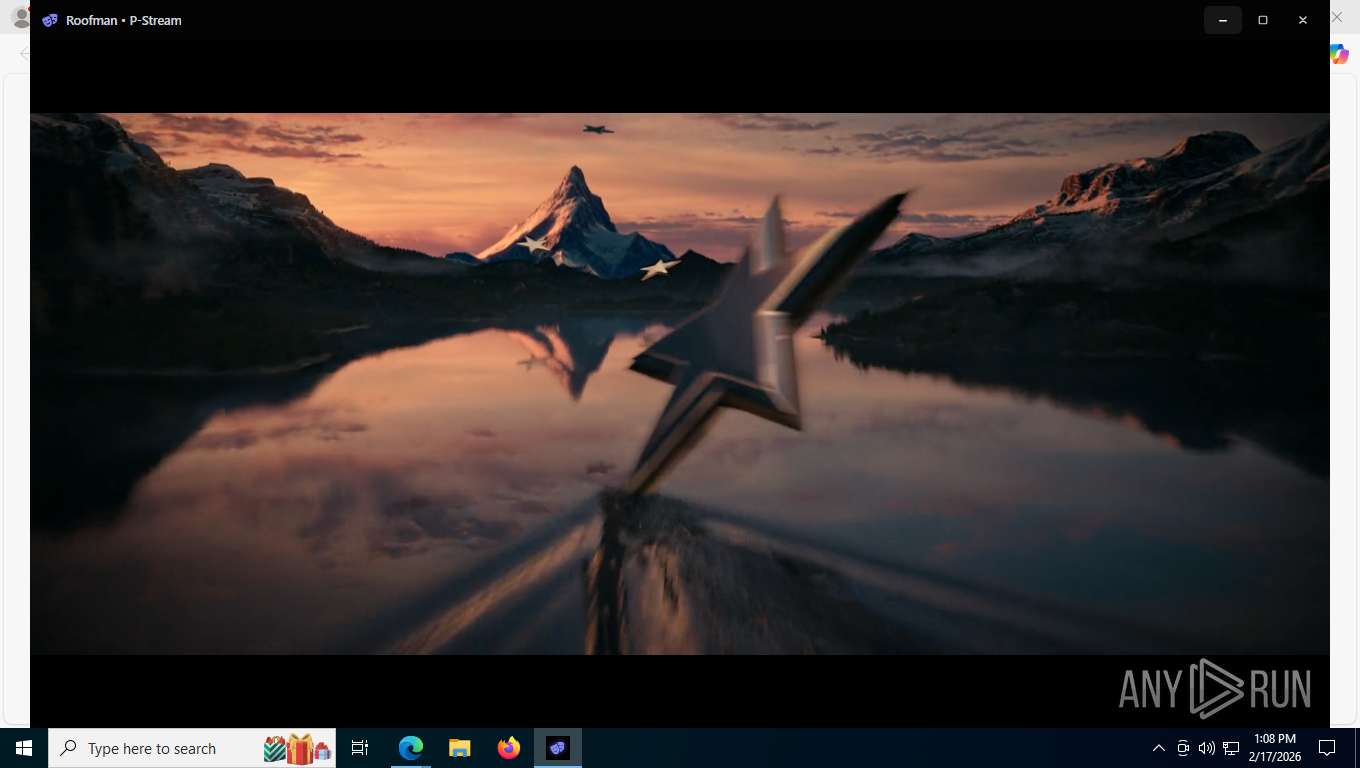1360x768 pixels.
Task: Open Task View from the taskbar
Action: [360, 748]
